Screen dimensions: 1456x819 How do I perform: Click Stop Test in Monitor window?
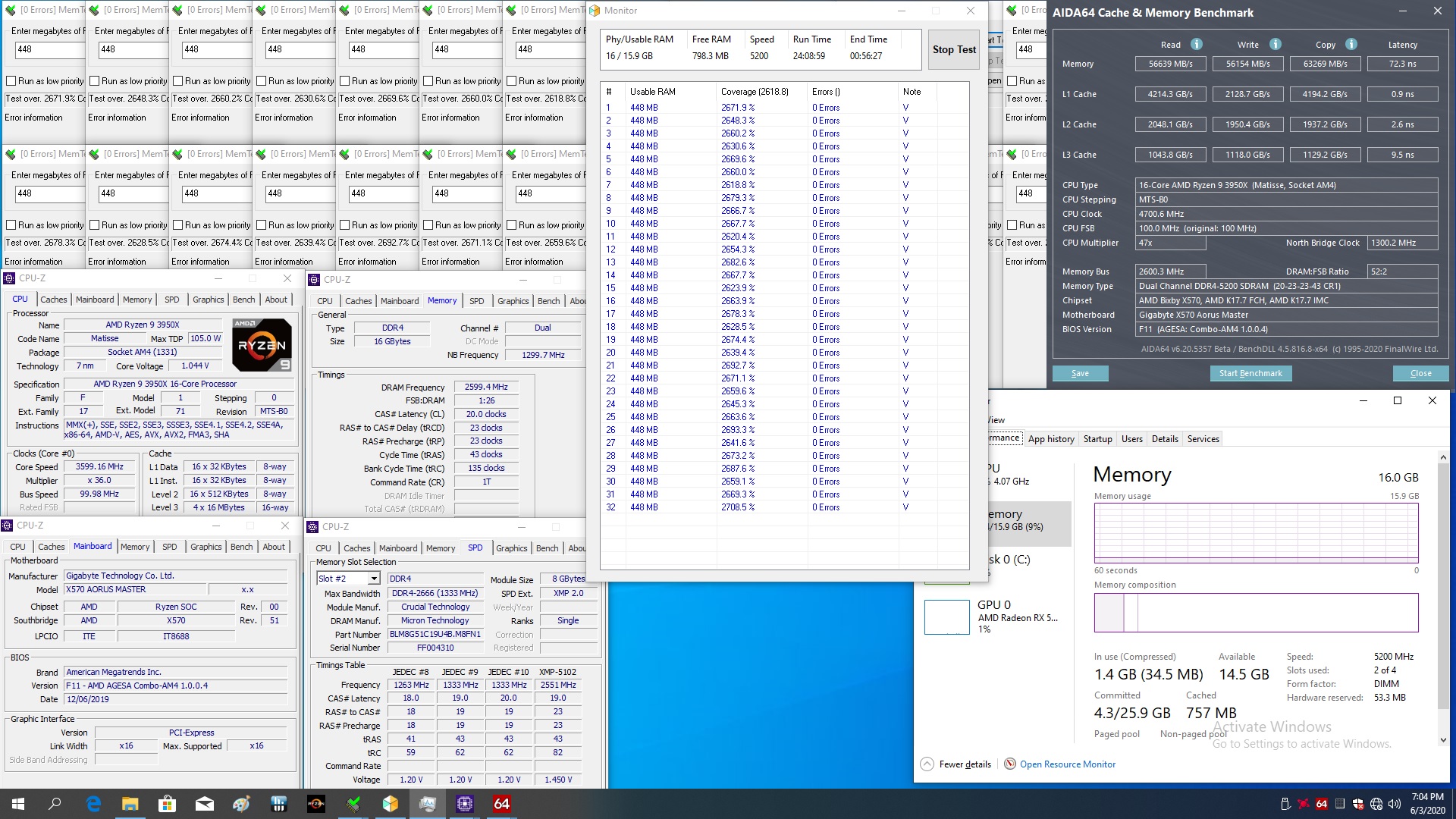(x=954, y=49)
